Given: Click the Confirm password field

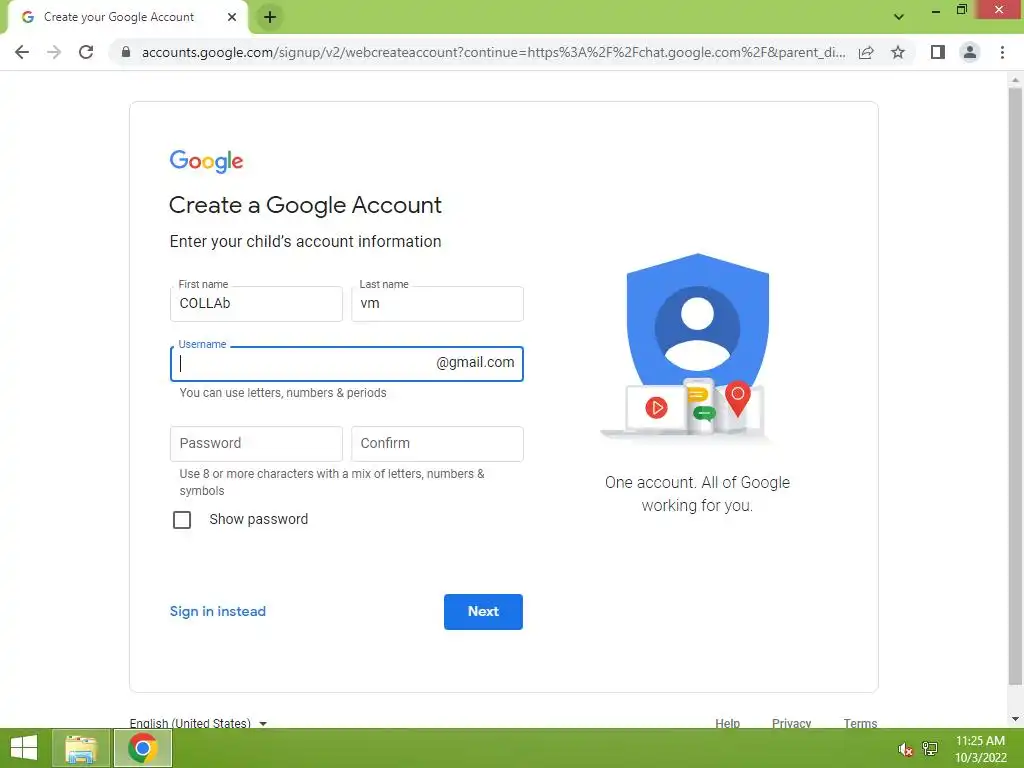Looking at the screenshot, I should [437, 443].
